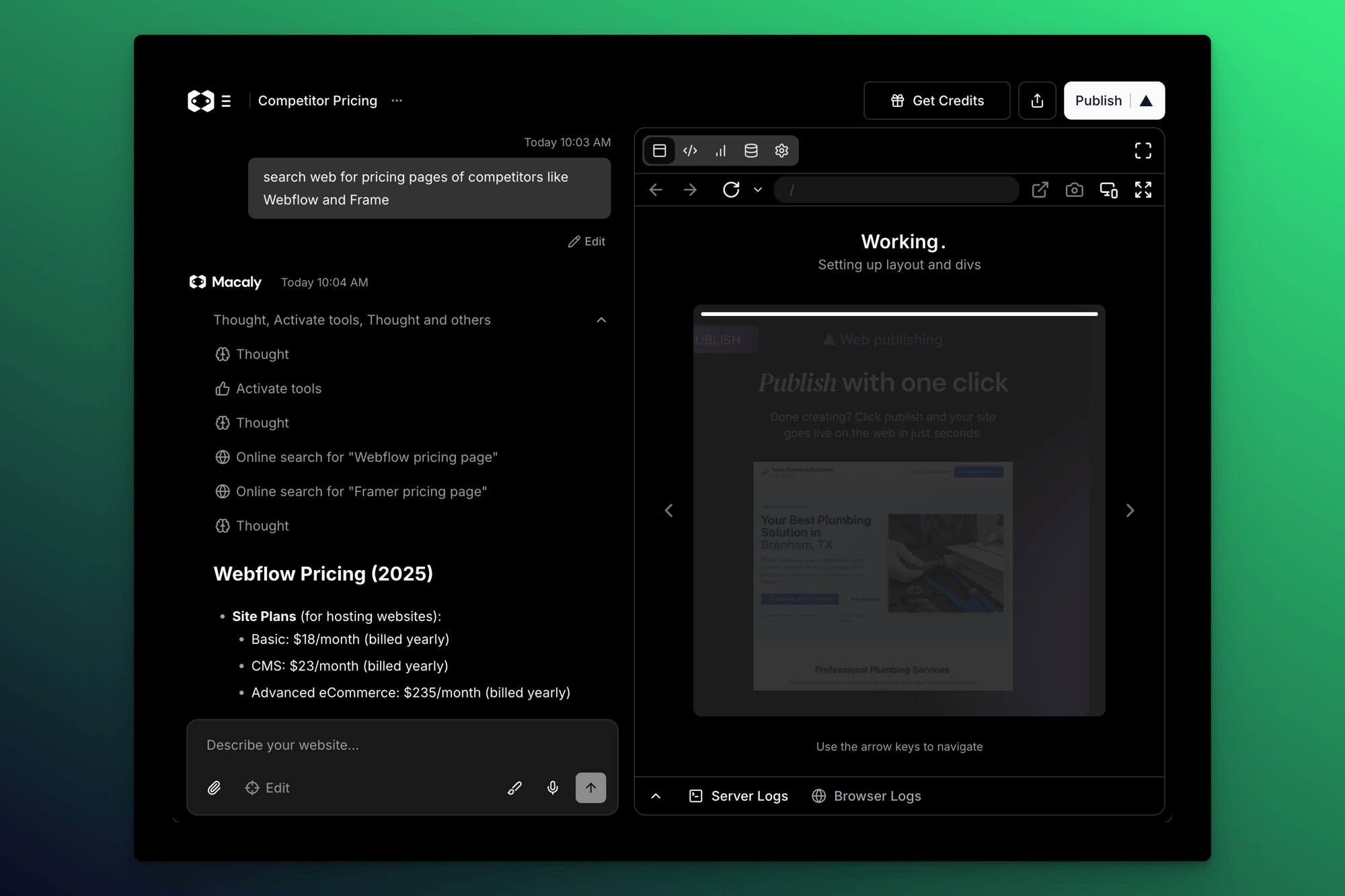Screen dimensions: 1345x896
Task: Open the responsive device preview icon
Action: (x=1109, y=190)
